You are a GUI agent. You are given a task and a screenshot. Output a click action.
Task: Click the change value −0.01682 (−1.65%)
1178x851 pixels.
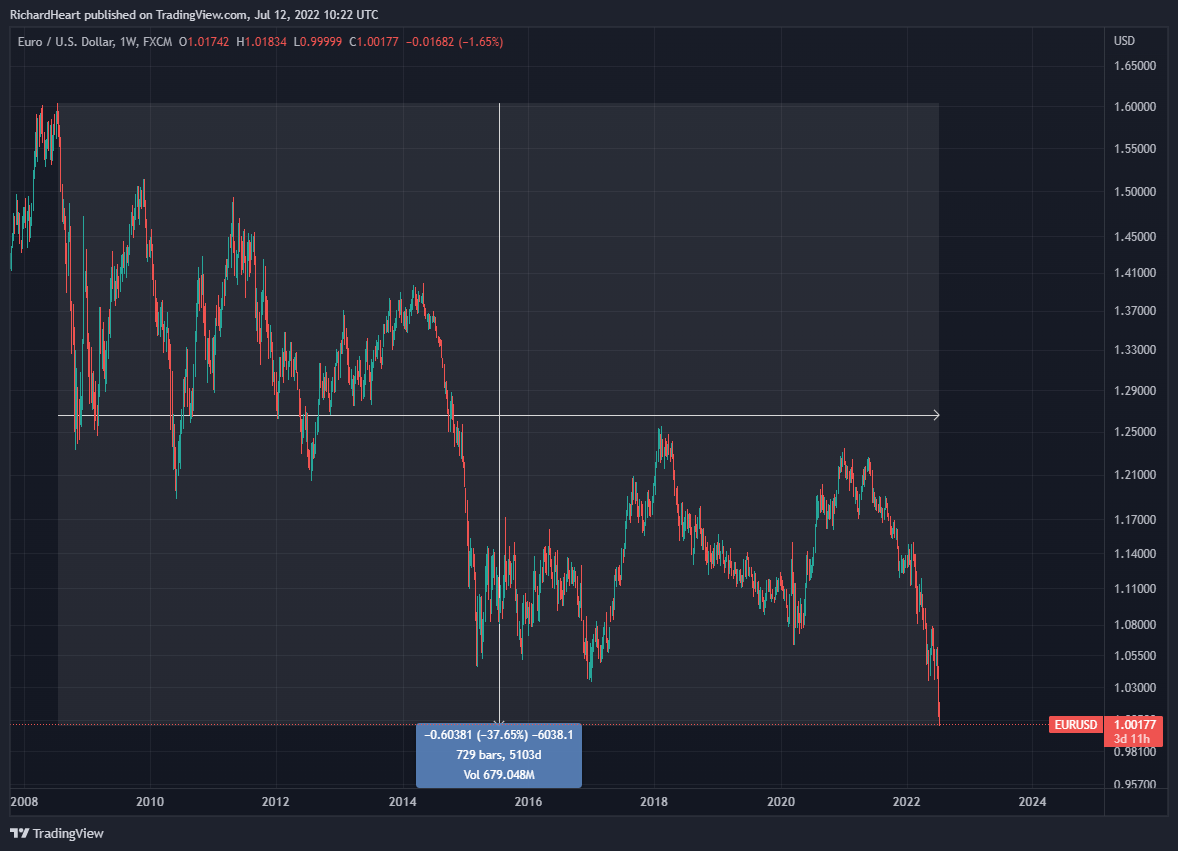click(x=455, y=42)
